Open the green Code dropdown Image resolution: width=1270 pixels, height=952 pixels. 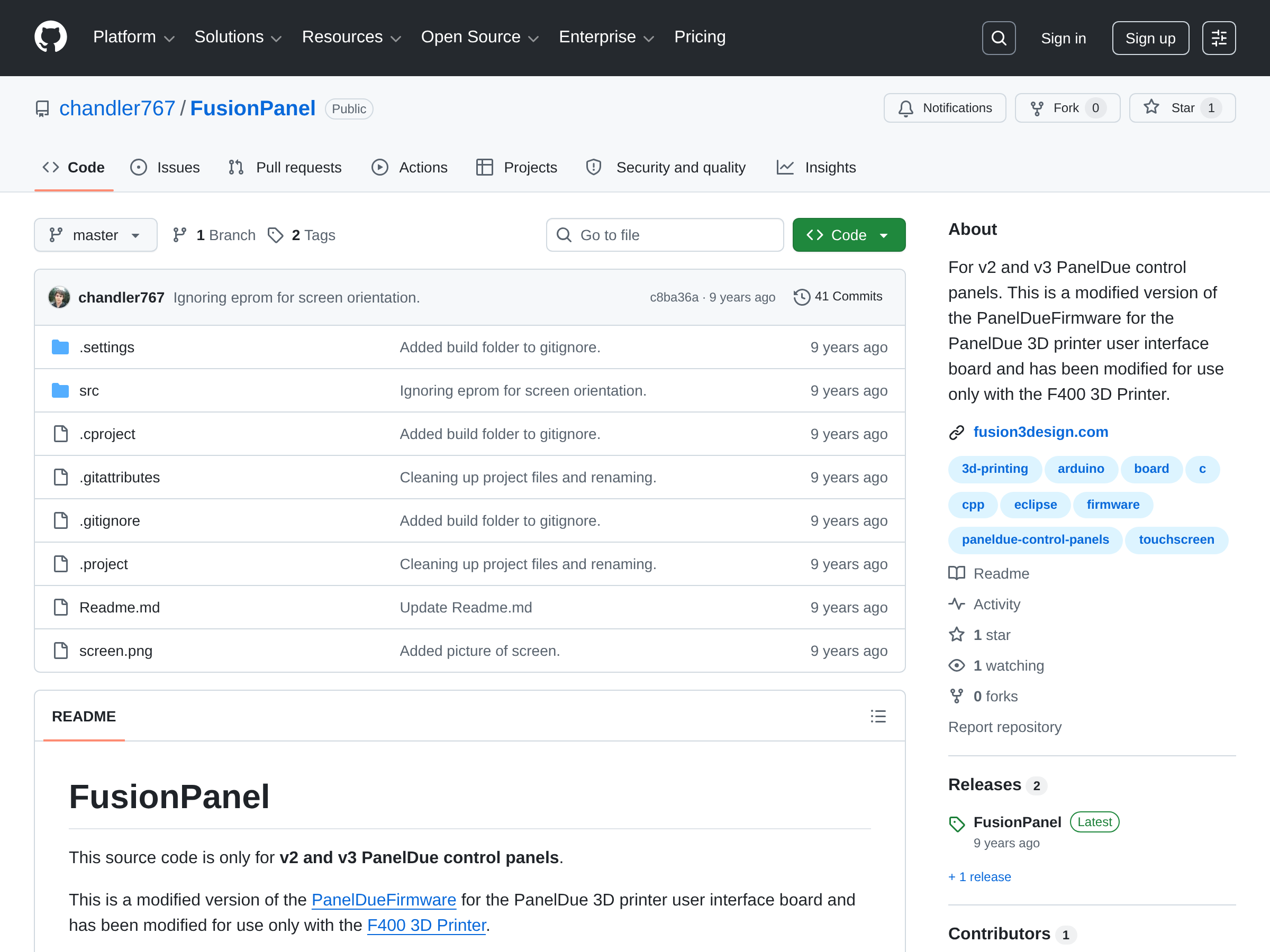pos(849,235)
